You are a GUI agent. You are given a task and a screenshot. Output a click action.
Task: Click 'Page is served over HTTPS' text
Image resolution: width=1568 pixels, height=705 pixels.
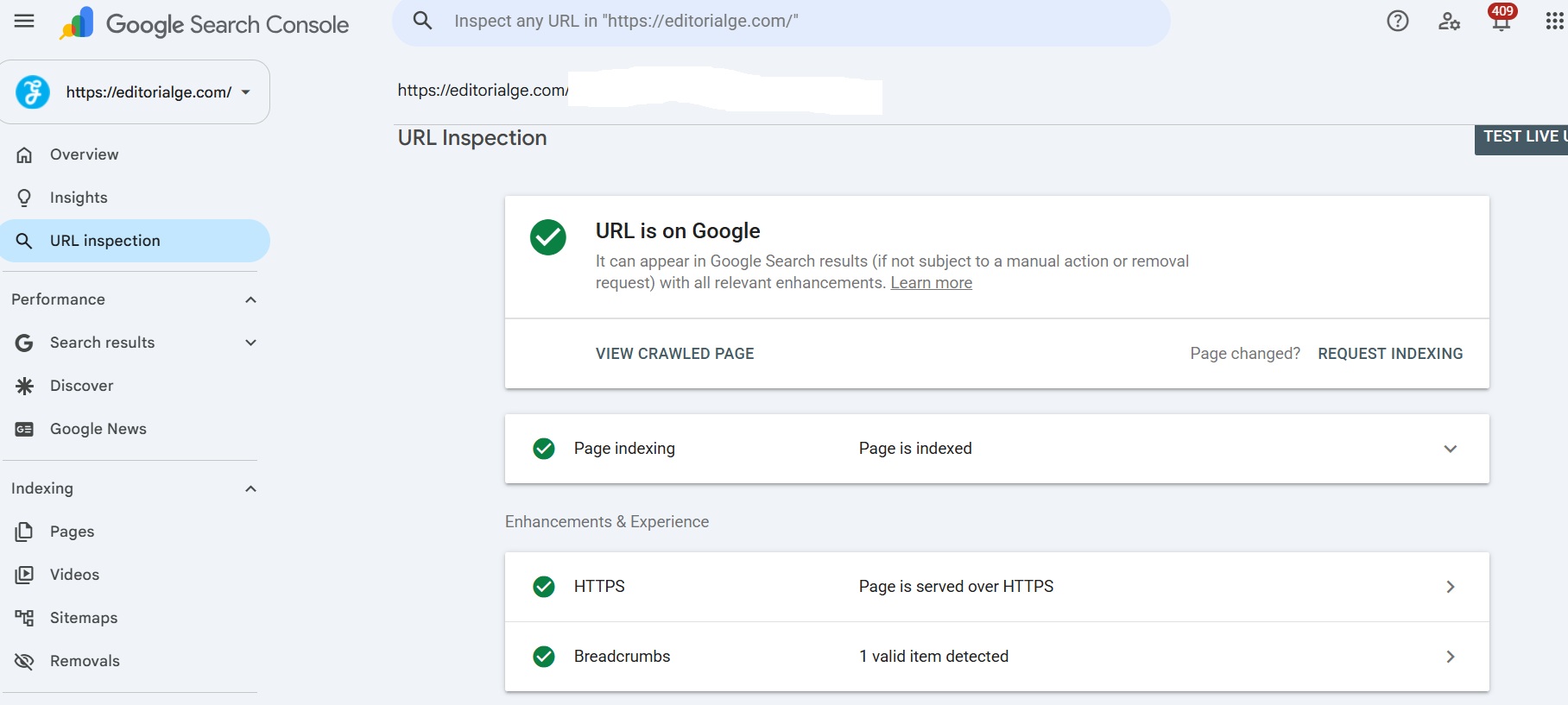coord(956,587)
